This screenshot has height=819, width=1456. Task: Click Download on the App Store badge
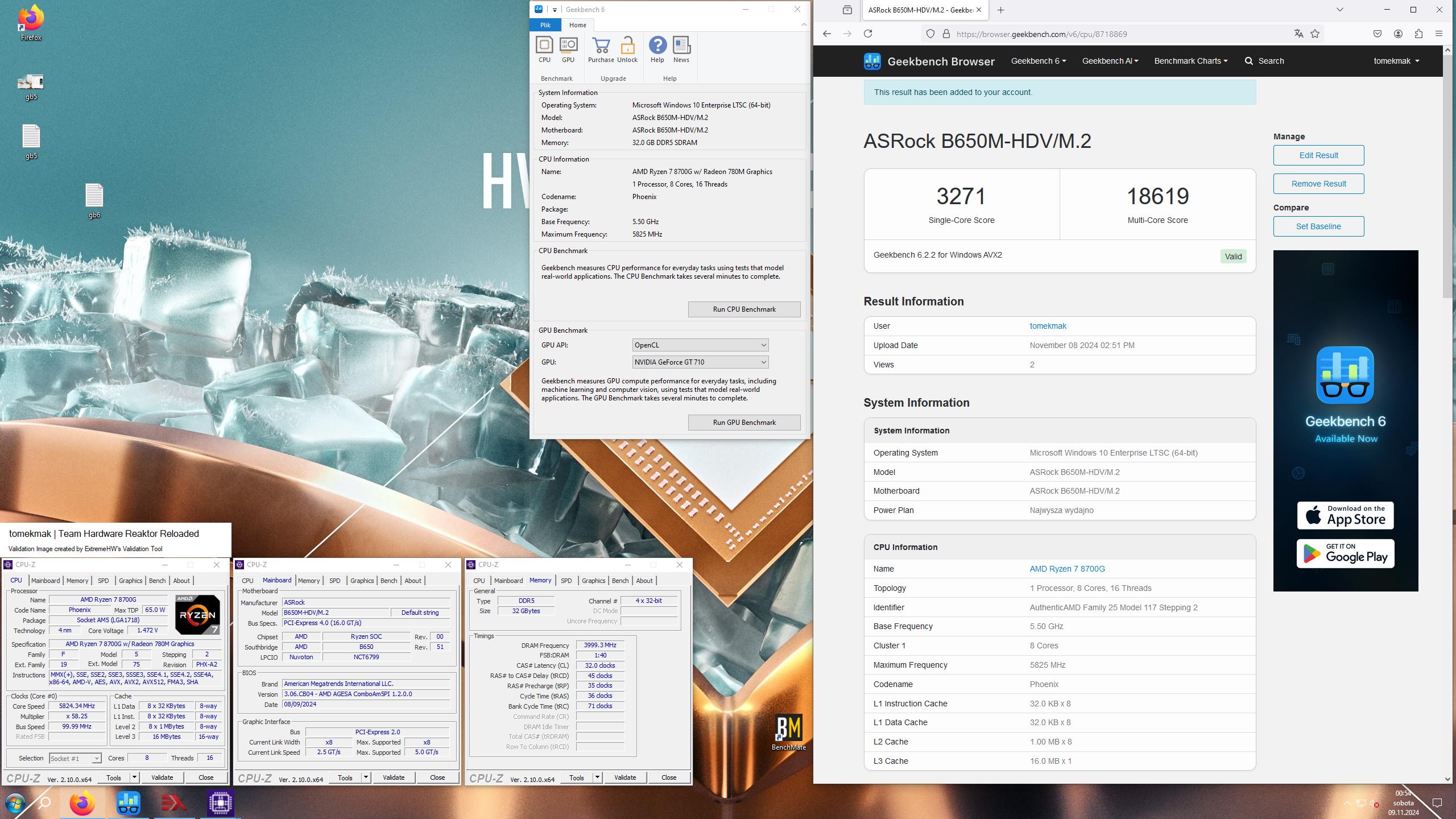1345,515
